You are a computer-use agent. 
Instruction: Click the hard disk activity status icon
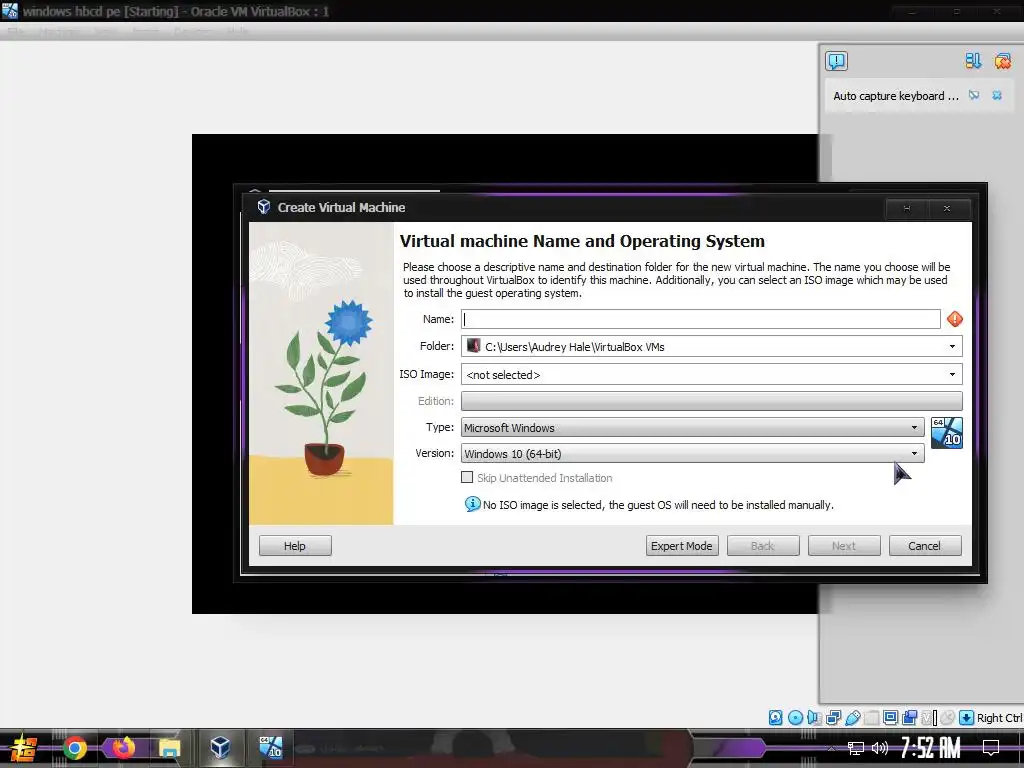tap(775, 718)
